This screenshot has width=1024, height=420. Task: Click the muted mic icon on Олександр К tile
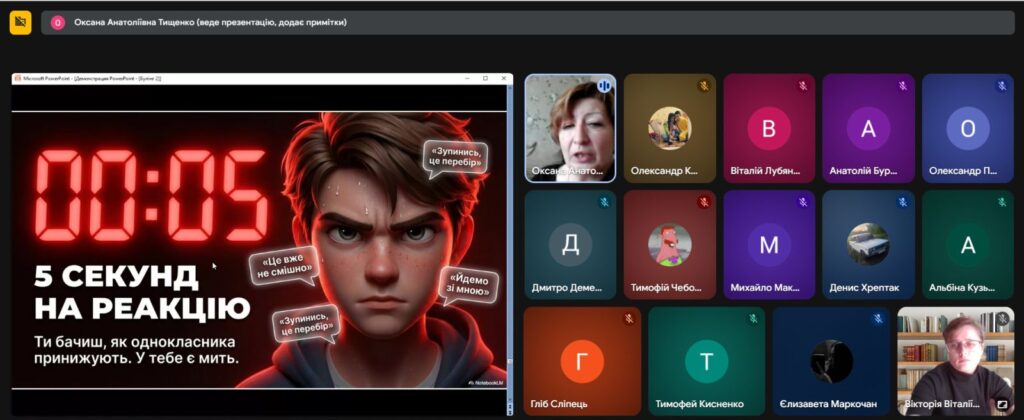[x=703, y=86]
